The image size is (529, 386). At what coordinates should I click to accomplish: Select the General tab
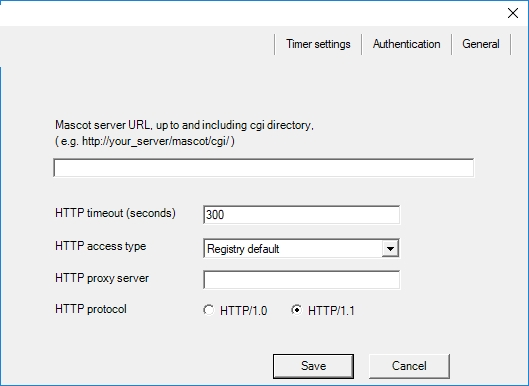pyautogui.click(x=481, y=44)
